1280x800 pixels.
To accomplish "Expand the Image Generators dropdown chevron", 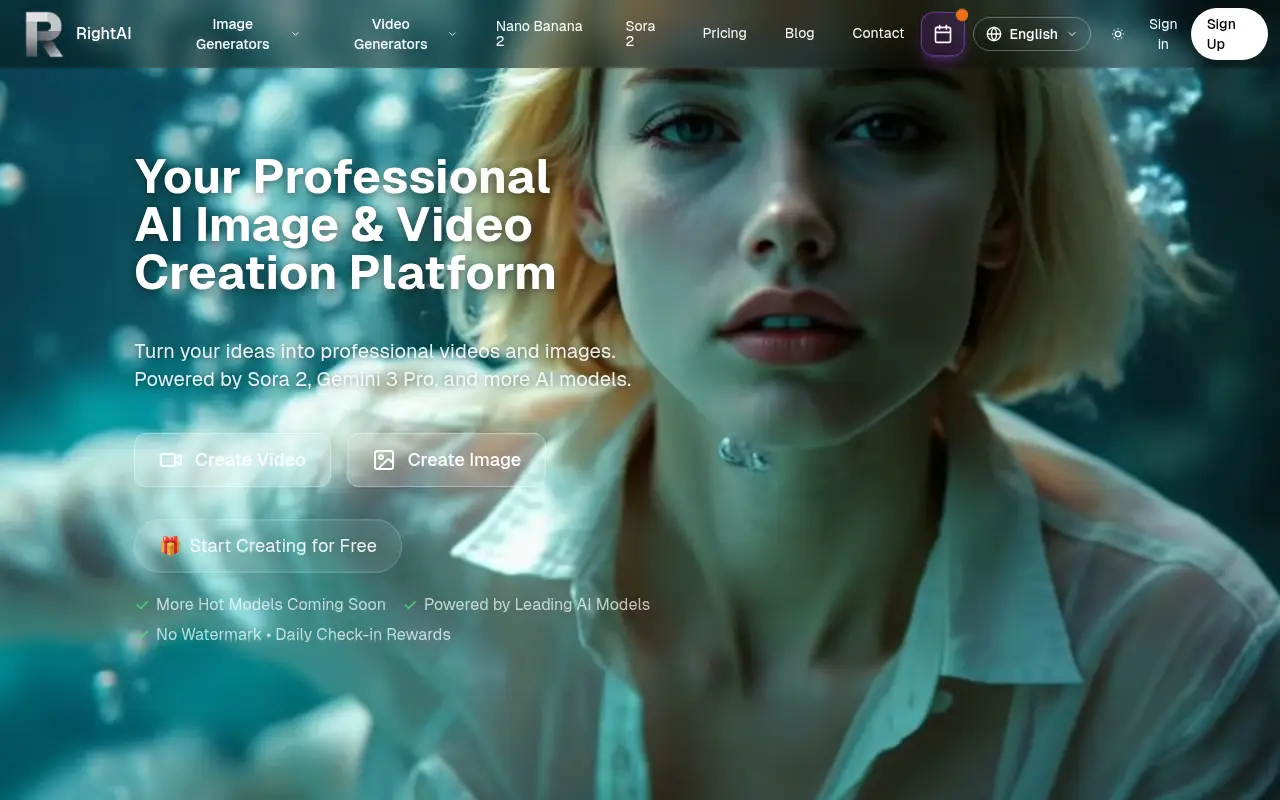I will pos(295,34).
